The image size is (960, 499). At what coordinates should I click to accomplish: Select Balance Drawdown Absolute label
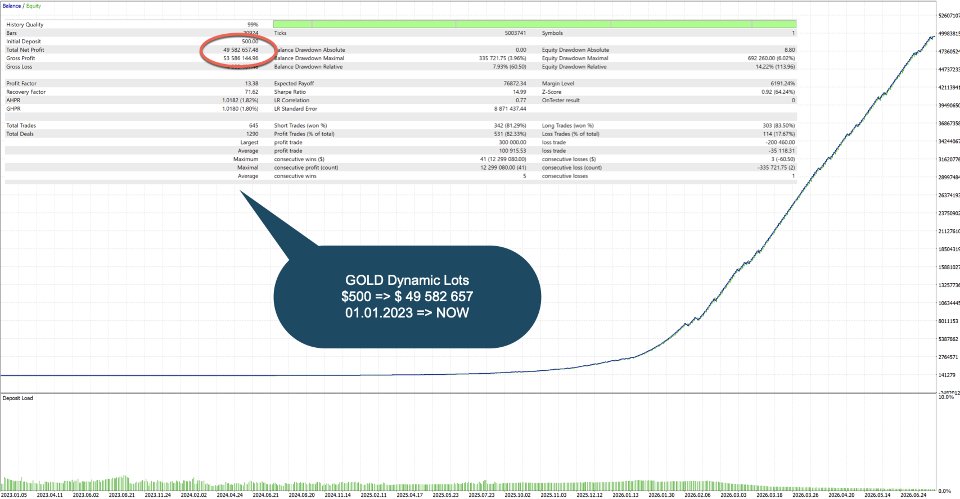(310, 50)
